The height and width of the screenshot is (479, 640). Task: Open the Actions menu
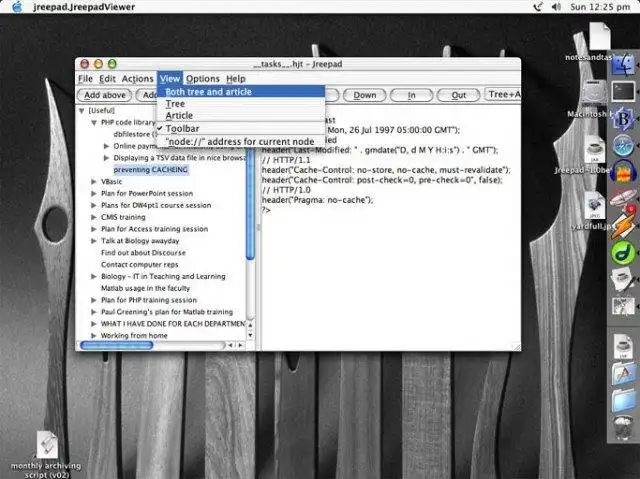point(138,79)
